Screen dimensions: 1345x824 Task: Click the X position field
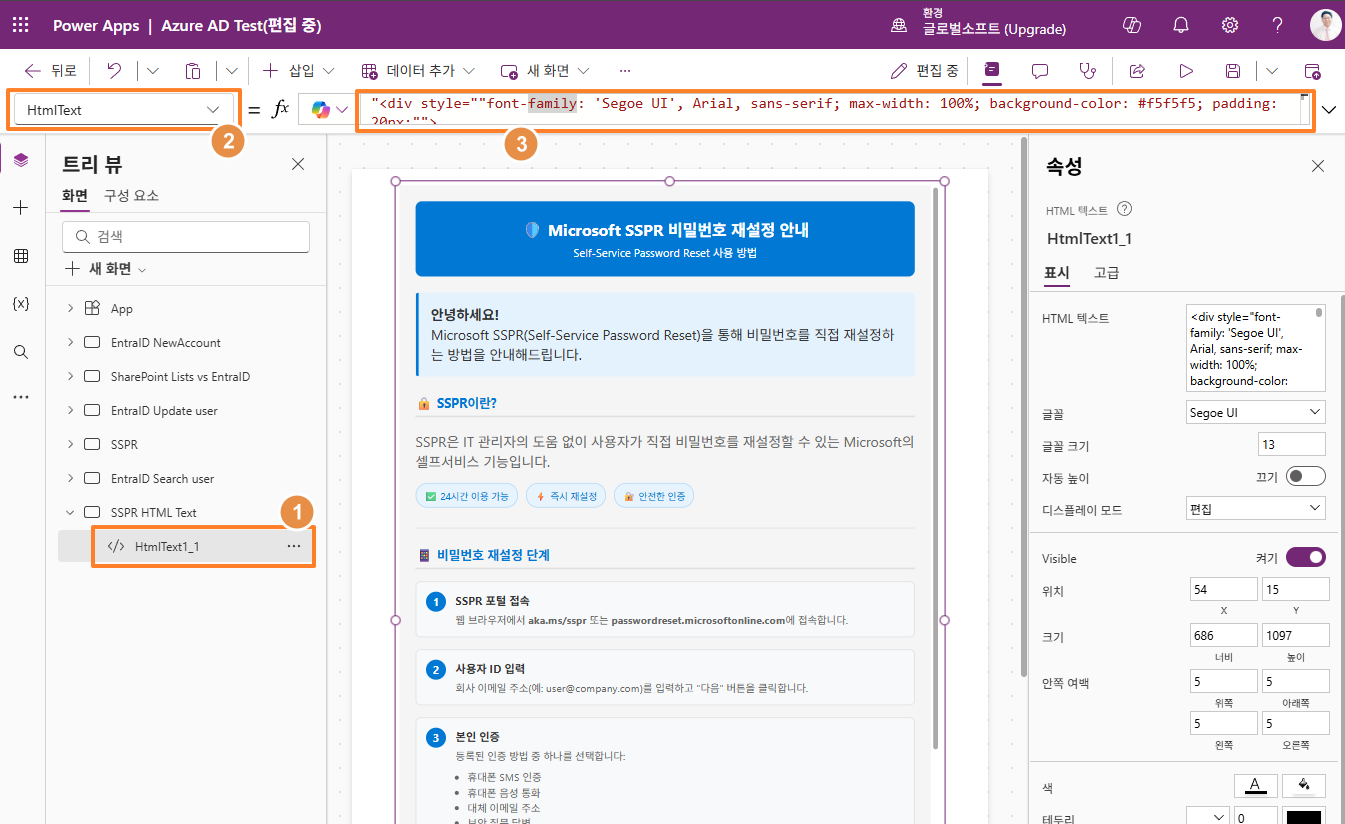click(1224, 589)
